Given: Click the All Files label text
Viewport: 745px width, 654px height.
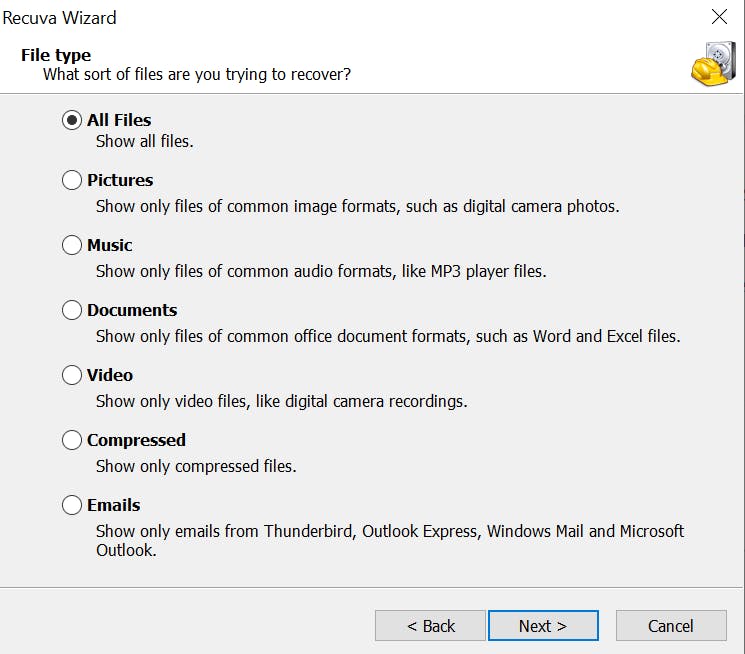Looking at the screenshot, I should [119, 120].
